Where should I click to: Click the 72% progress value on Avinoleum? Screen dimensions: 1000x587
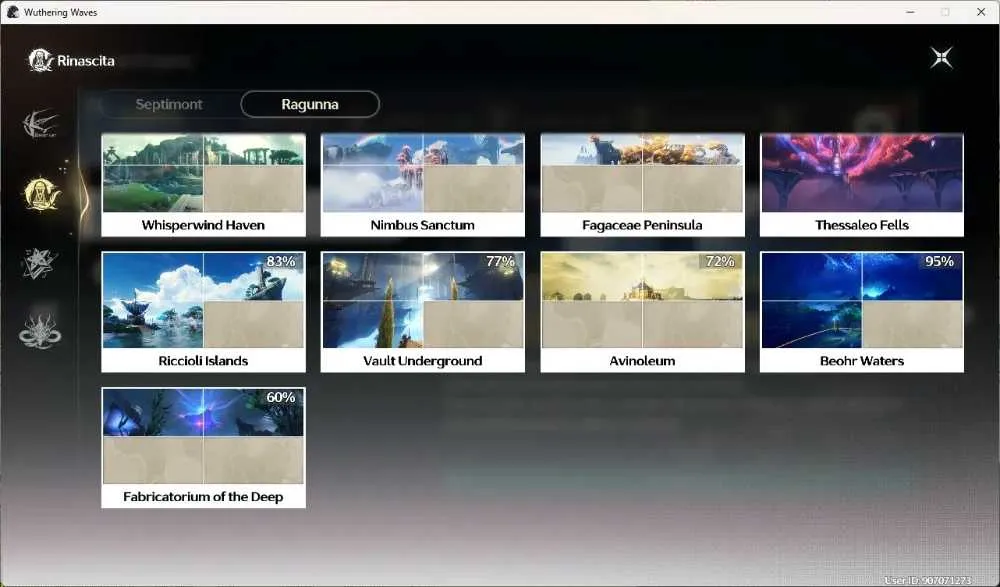pos(720,262)
